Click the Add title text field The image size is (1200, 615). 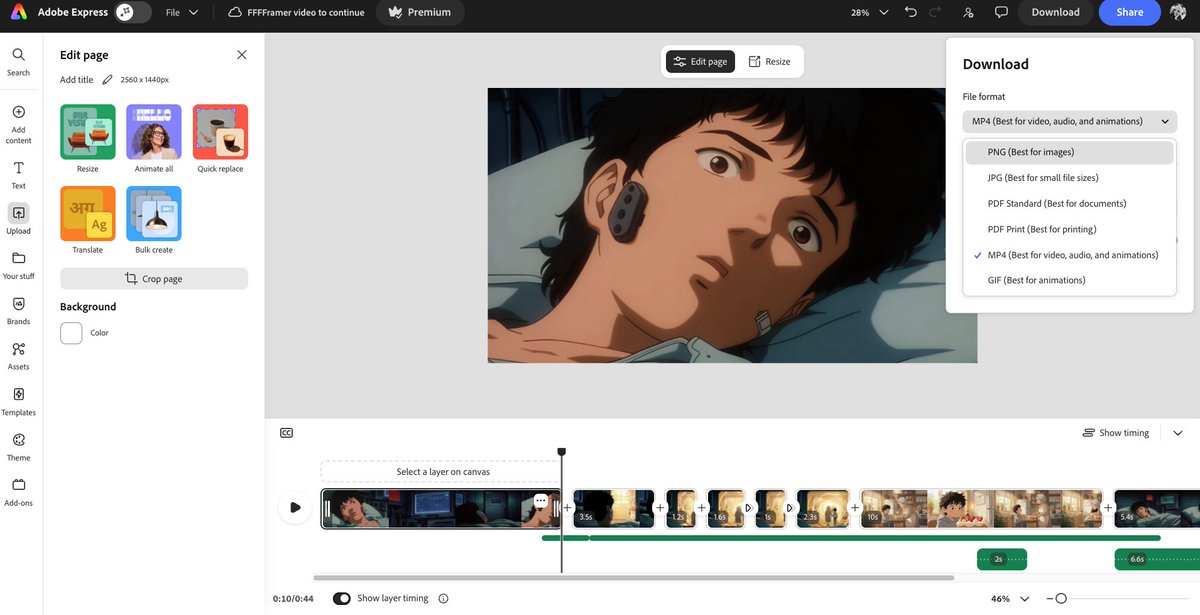tap(77, 80)
